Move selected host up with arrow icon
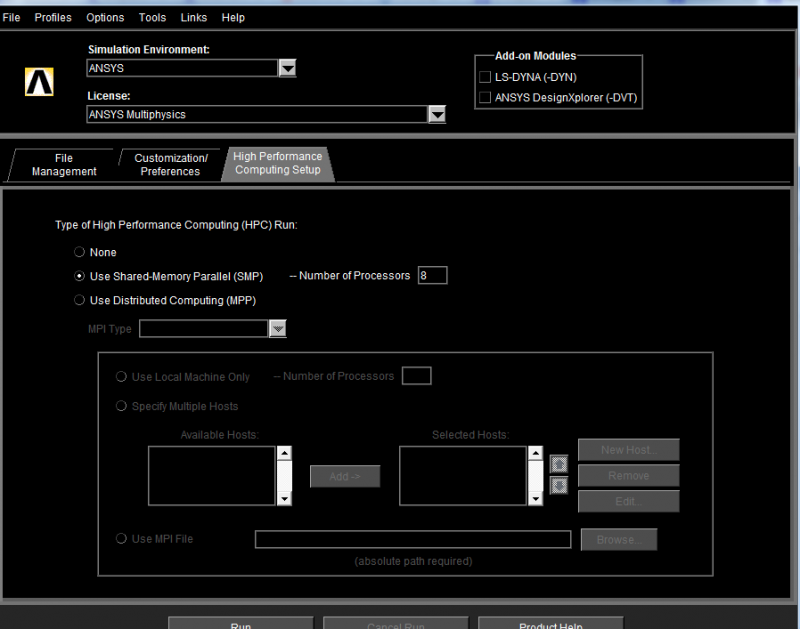800x629 pixels. 559,464
